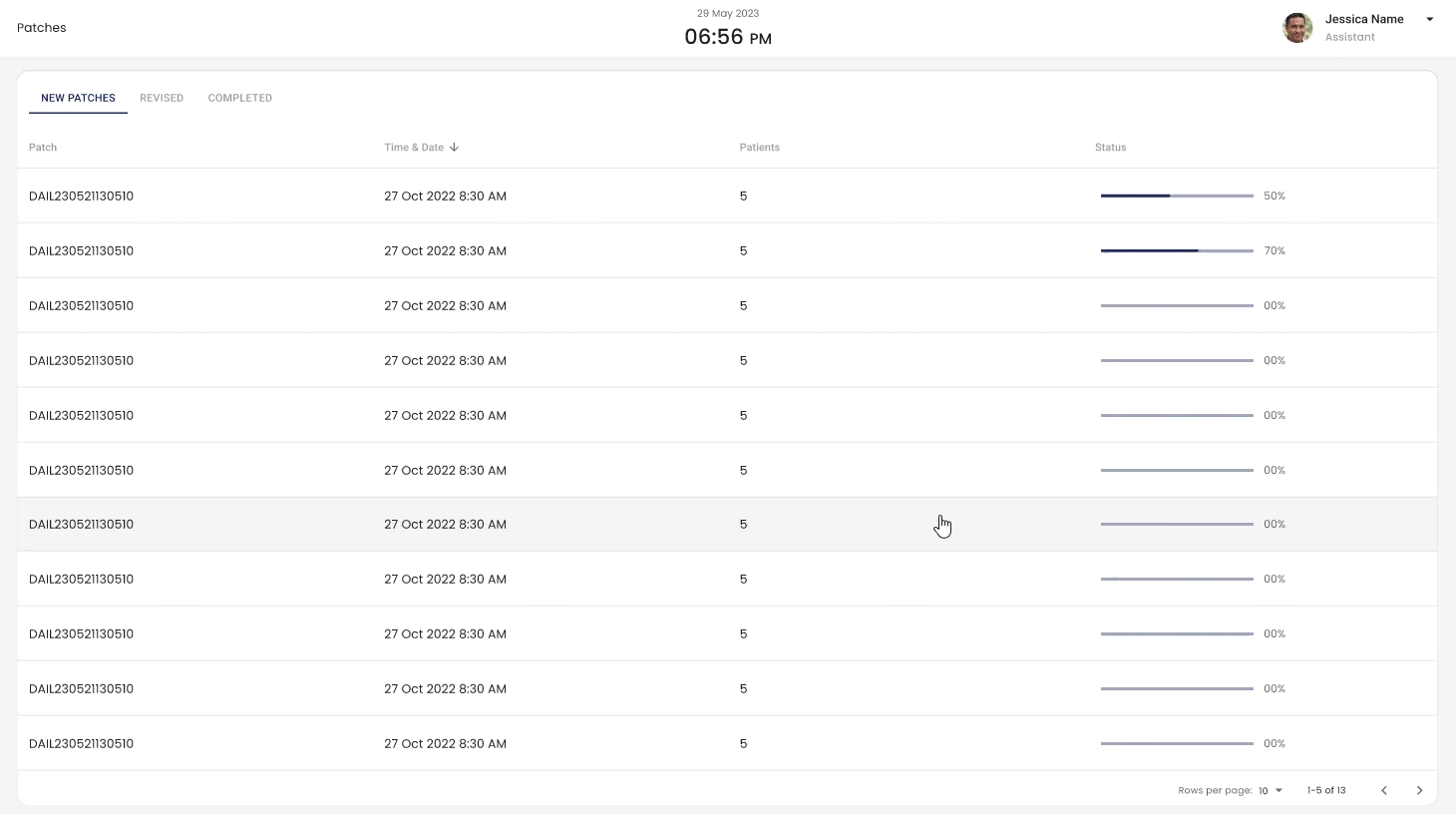Click the progress bar showing 50%
This screenshot has width=1456, height=814.
[x=1177, y=197]
